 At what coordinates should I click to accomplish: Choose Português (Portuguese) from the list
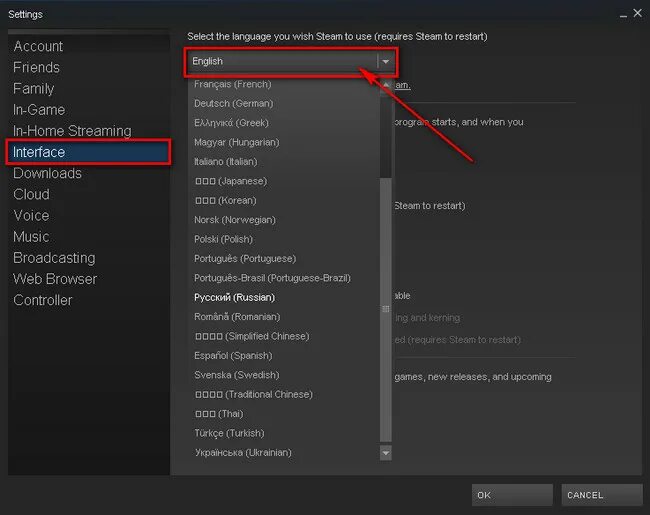pyautogui.click(x=284, y=259)
